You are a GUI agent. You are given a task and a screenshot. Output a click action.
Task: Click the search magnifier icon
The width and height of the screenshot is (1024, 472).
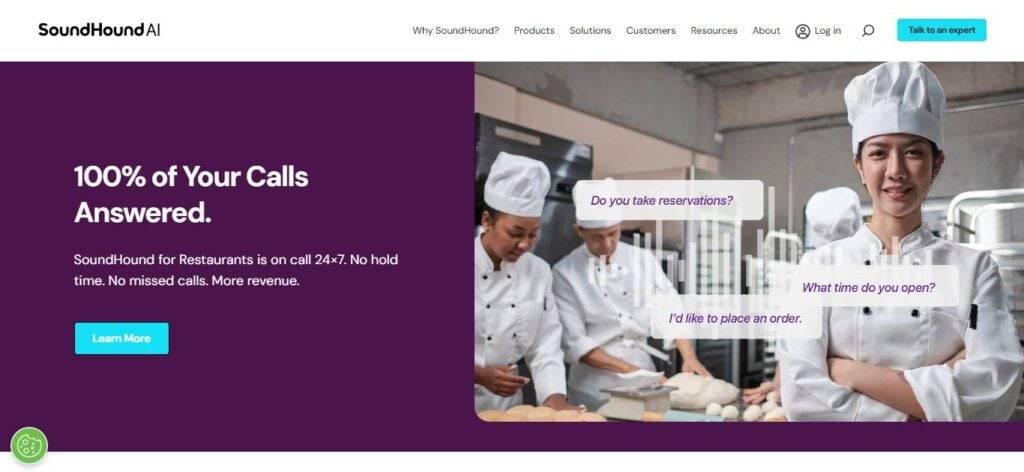867,30
